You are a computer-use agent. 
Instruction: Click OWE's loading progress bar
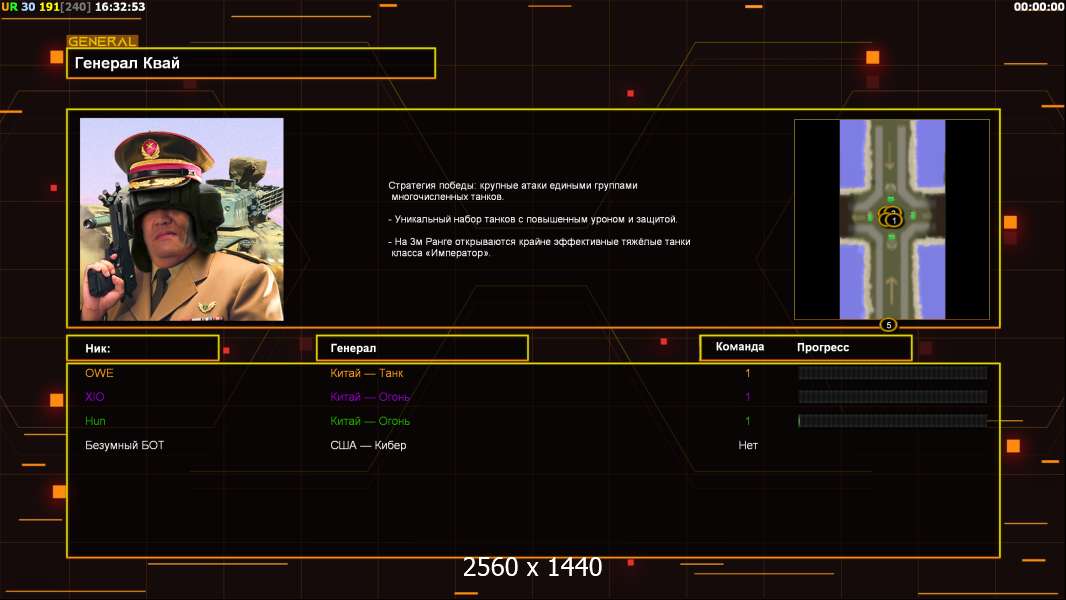892,373
